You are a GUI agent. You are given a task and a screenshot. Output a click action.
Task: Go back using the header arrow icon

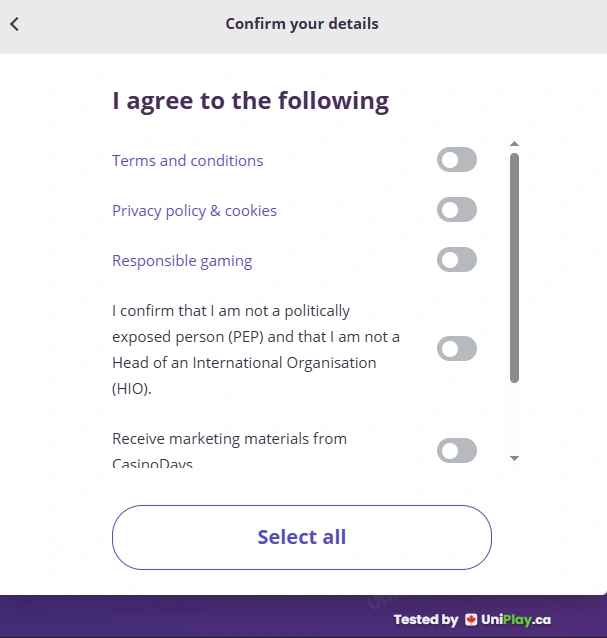15,24
